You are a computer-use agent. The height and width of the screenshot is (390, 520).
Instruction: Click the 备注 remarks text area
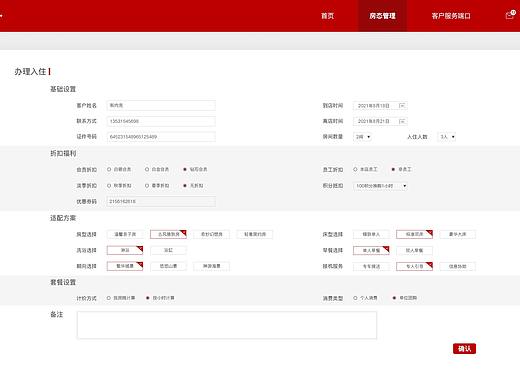tap(227, 325)
